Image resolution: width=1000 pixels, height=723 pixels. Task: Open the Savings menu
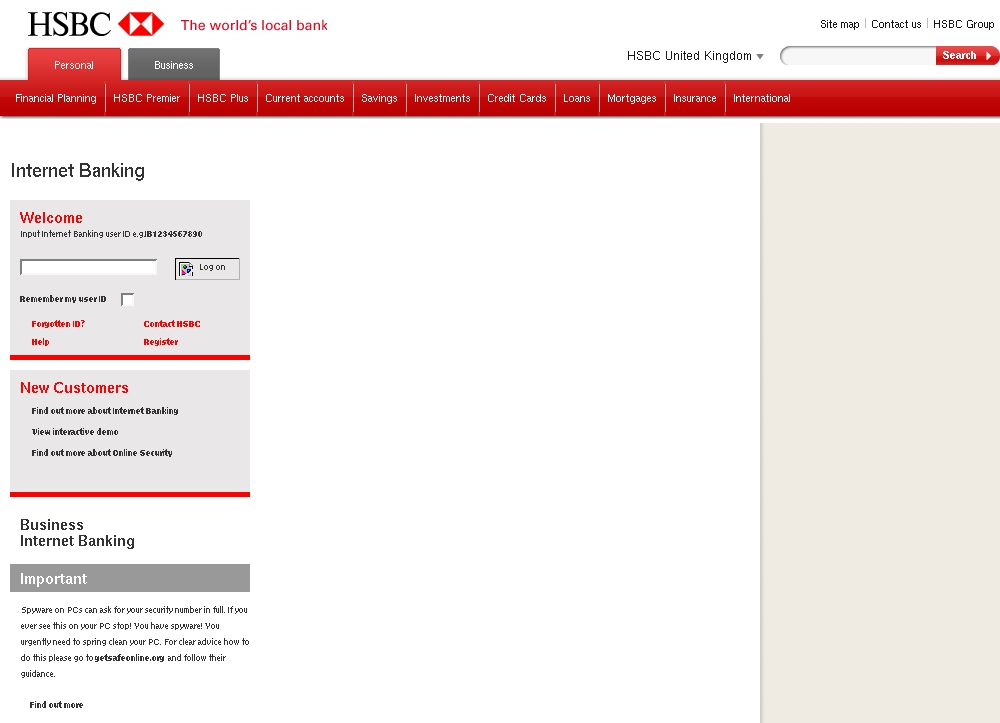coord(379,98)
